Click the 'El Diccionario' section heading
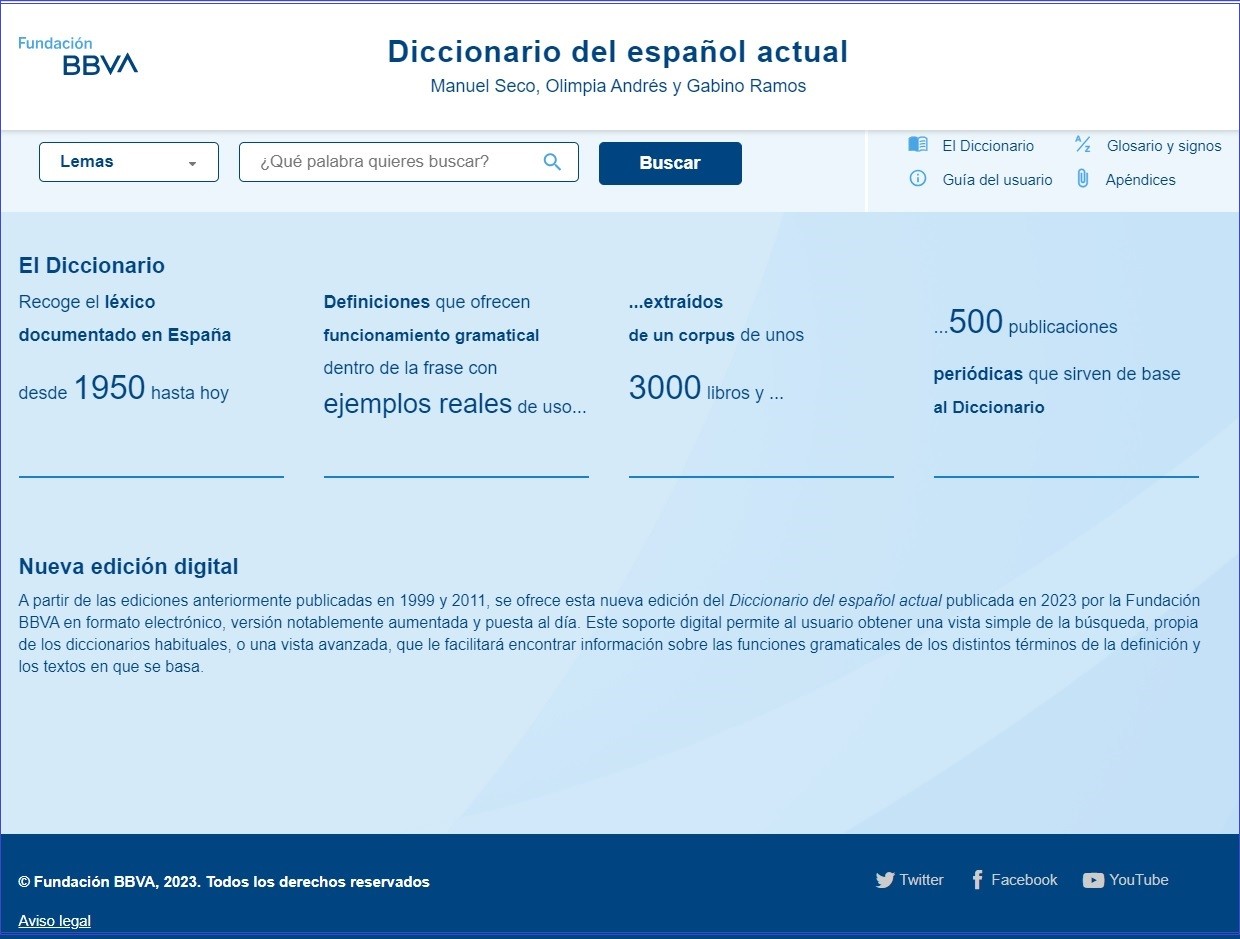This screenshot has width=1240, height=939. [x=92, y=266]
